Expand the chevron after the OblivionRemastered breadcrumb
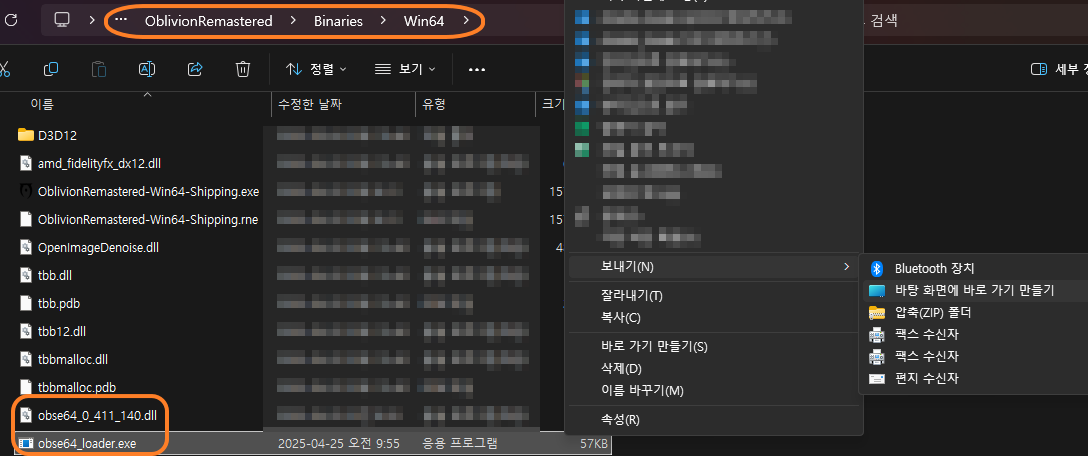Image resolution: width=1088 pixels, height=456 pixels. 294,21
